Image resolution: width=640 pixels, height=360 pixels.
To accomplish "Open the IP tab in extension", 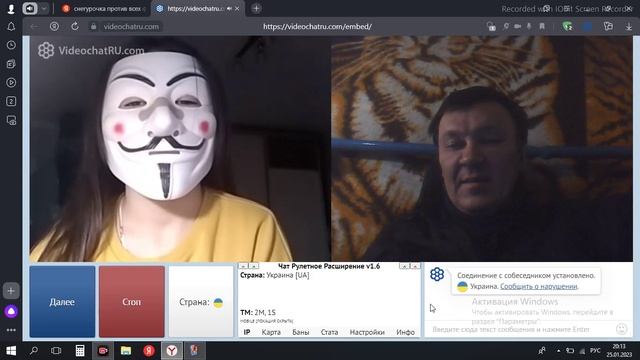I will coord(247,332).
